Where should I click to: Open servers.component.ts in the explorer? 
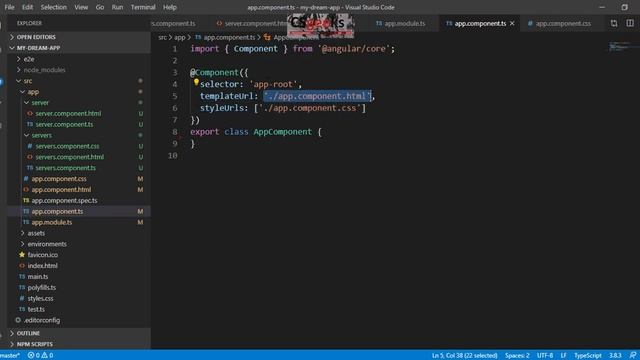click(x=79, y=168)
